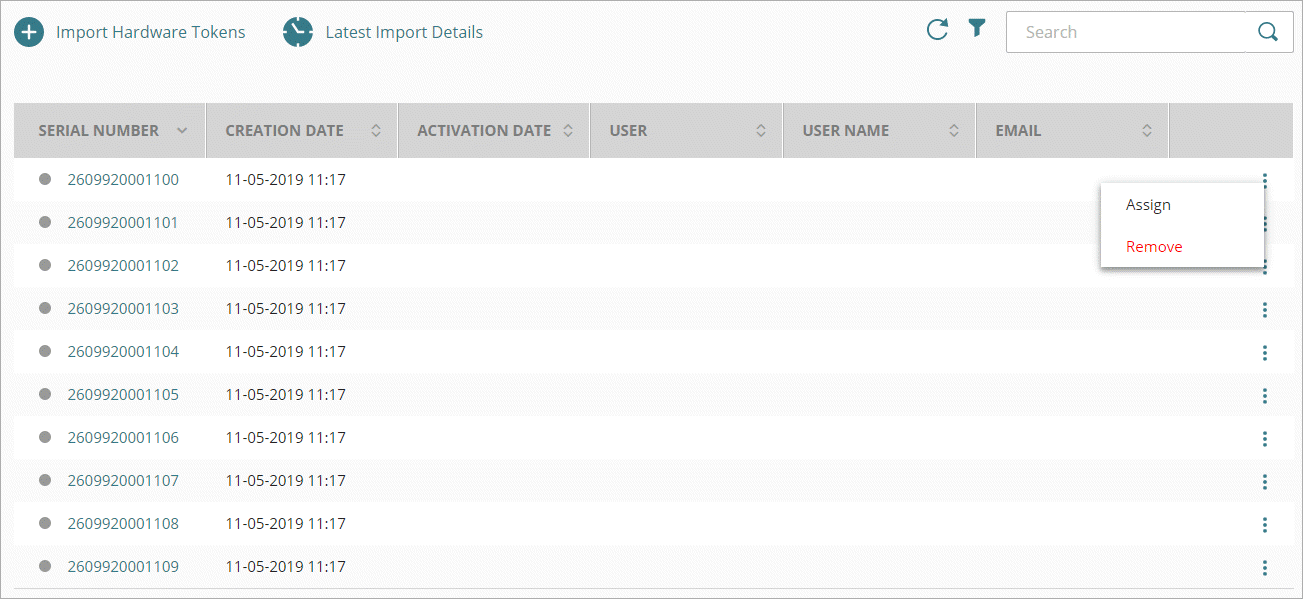This screenshot has width=1303, height=599.
Task: Click status dot of token 2609920001102
Action: point(45,265)
